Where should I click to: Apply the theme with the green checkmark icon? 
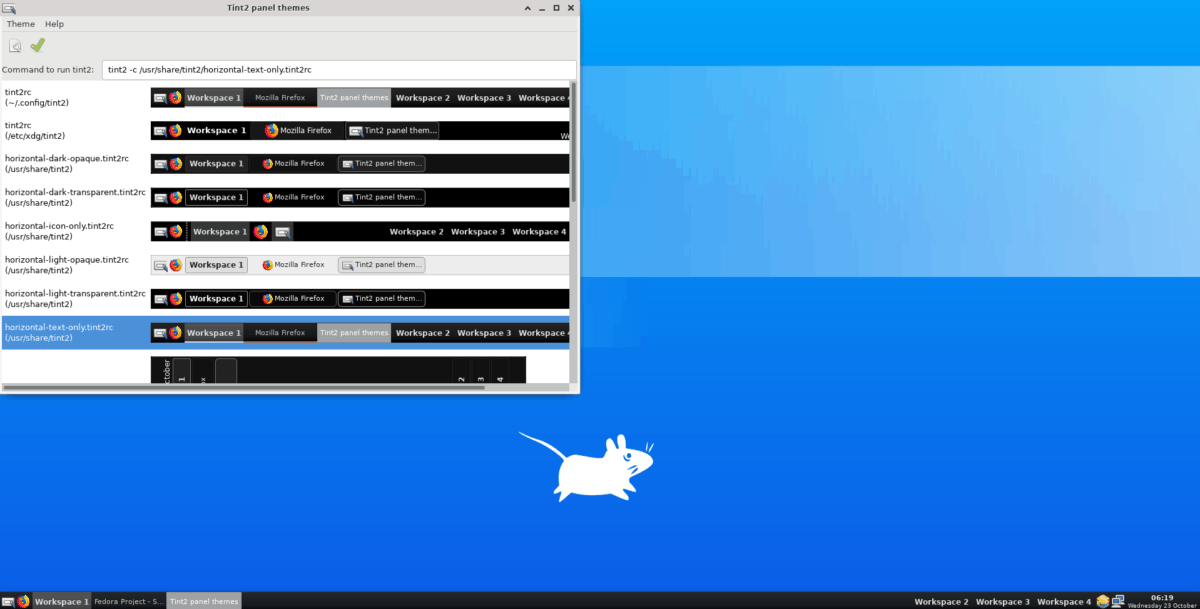click(37, 45)
